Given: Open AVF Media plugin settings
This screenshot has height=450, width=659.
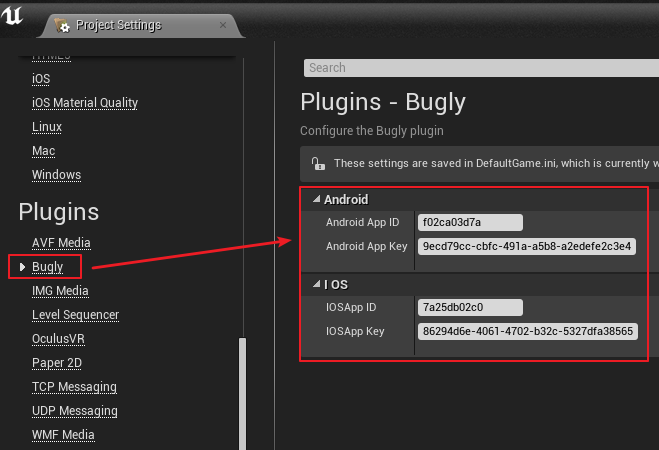Looking at the screenshot, I should [x=61, y=243].
